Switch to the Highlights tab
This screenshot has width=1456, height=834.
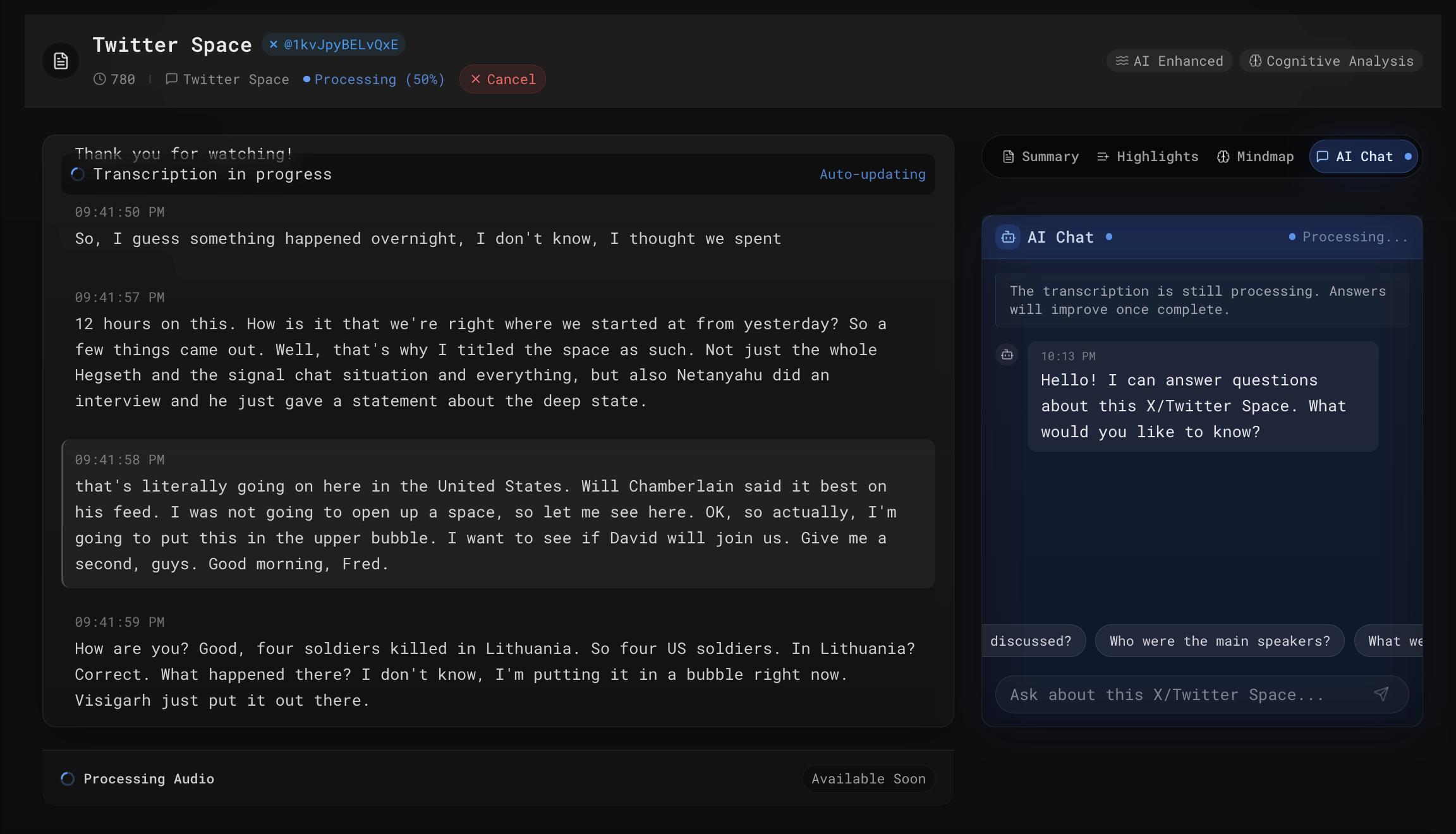1148,157
